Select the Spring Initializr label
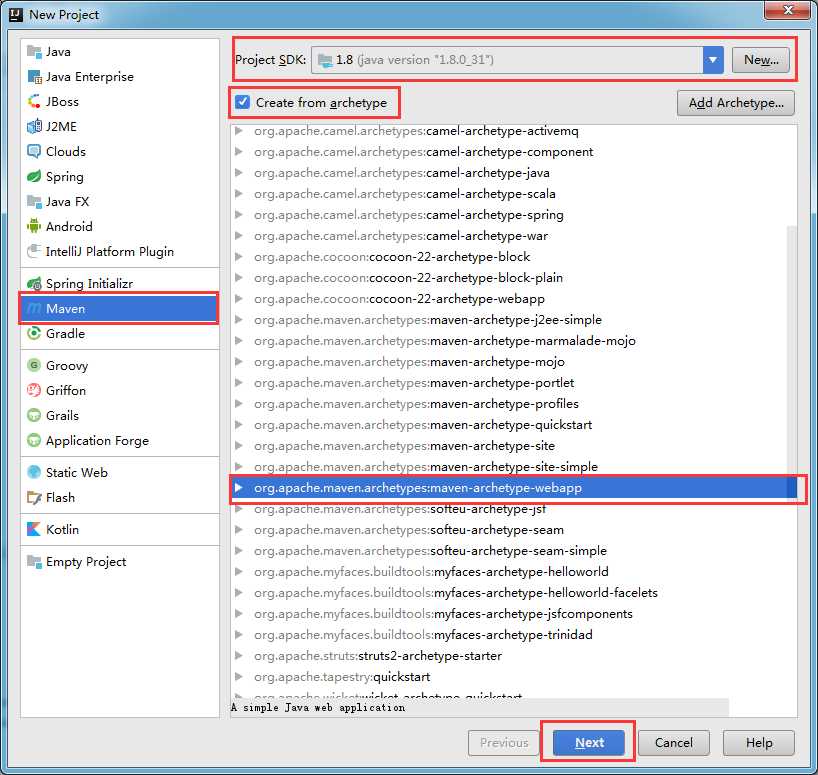Image resolution: width=818 pixels, height=775 pixels. click(x=89, y=284)
